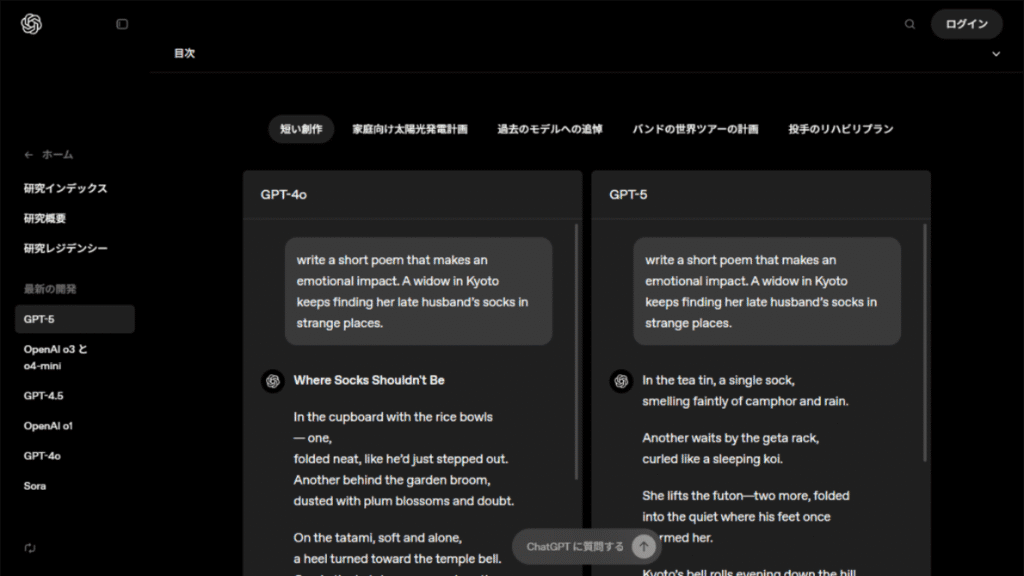Send question with the up-arrow button
This screenshot has height=576, width=1024.
tap(643, 547)
